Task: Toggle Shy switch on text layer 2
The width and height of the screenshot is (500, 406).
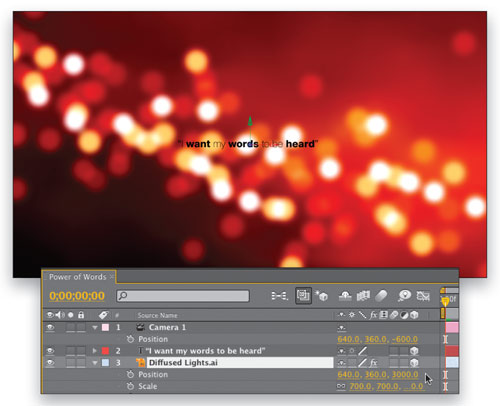Action: (341, 351)
